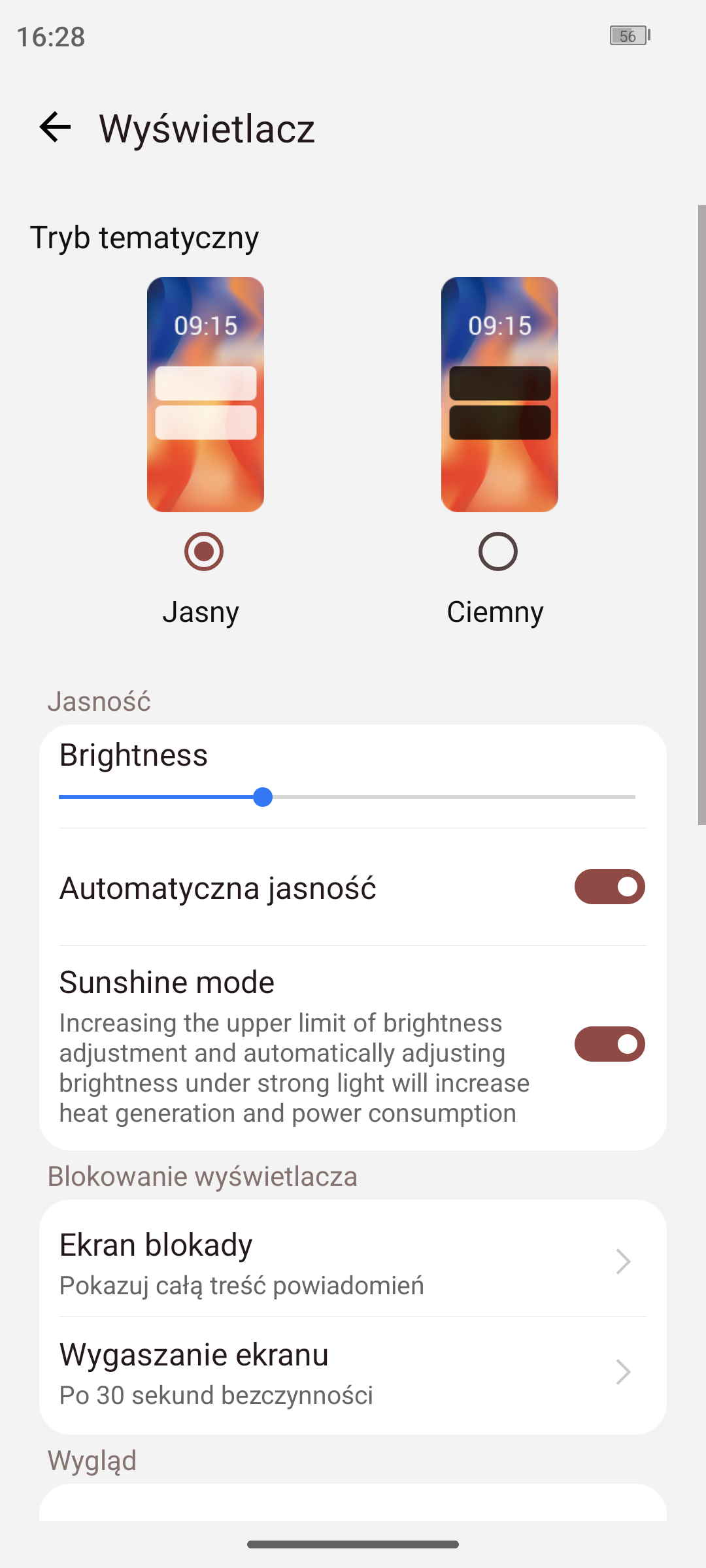Tap the back arrow icon
The image size is (706, 1568).
pyautogui.click(x=55, y=127)
